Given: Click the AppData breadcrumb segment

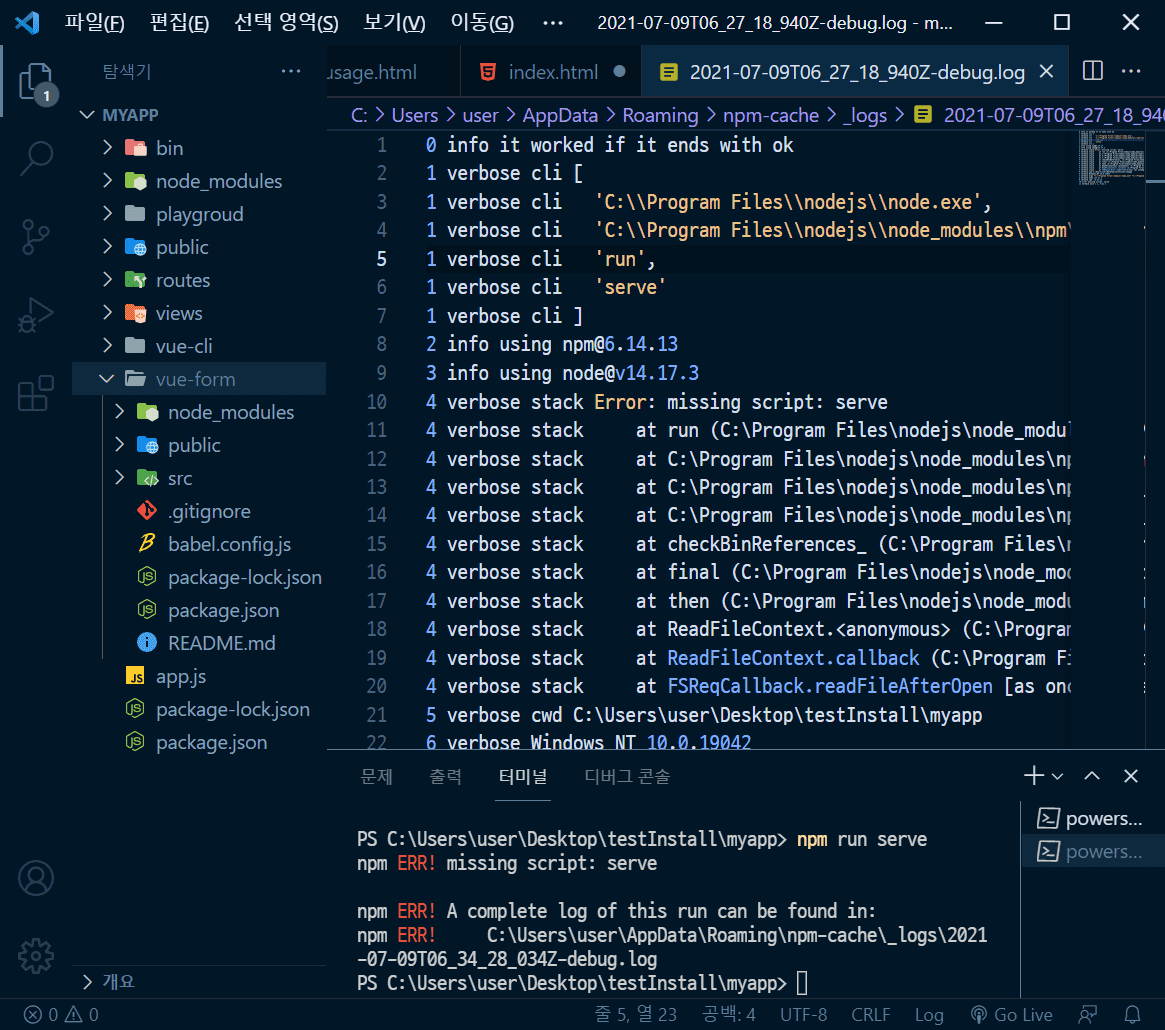Looking at the screenshot, I should coord(560,115).
